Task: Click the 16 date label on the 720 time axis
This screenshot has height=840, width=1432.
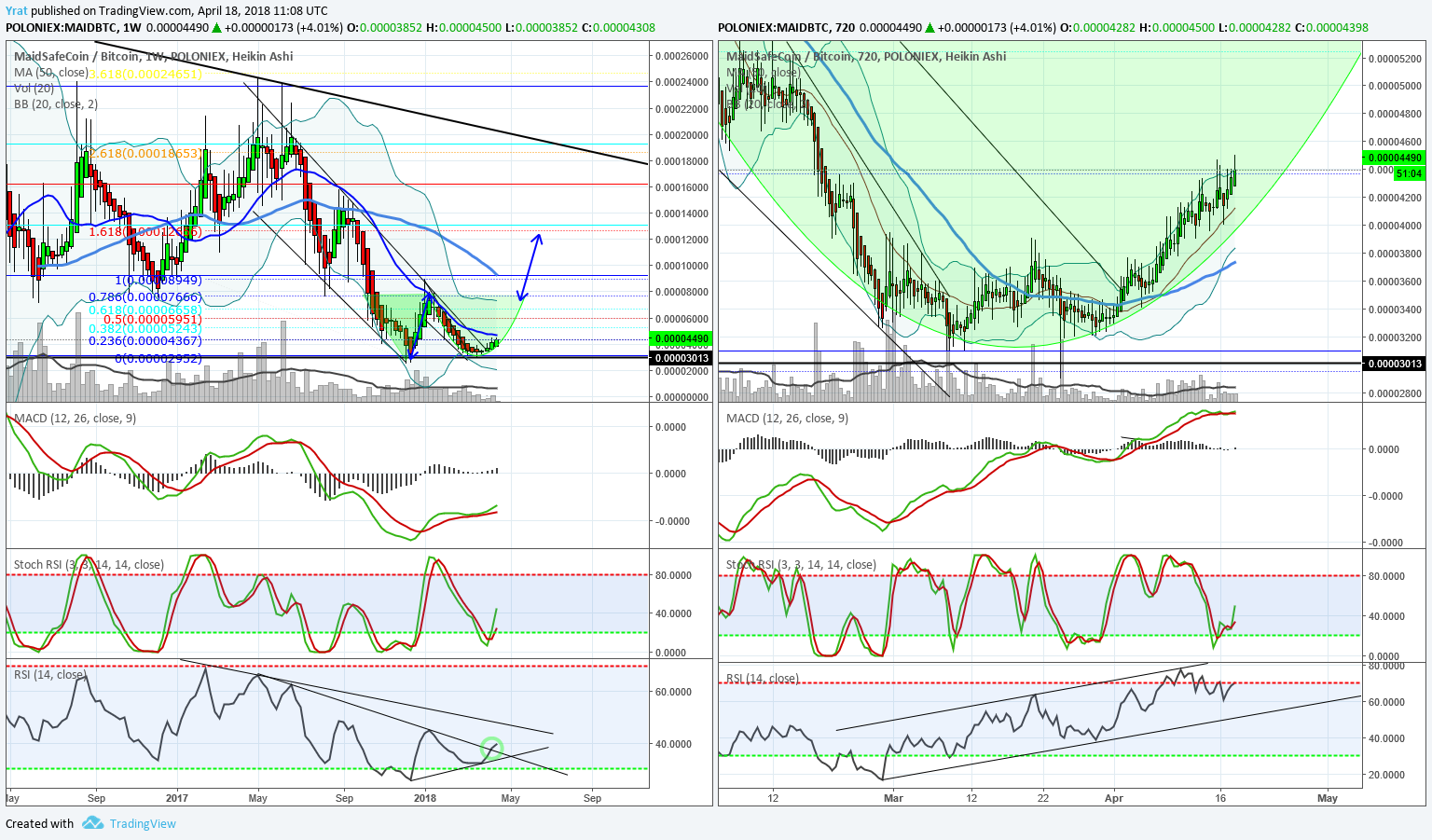Action: click(x=1220, y=798)
